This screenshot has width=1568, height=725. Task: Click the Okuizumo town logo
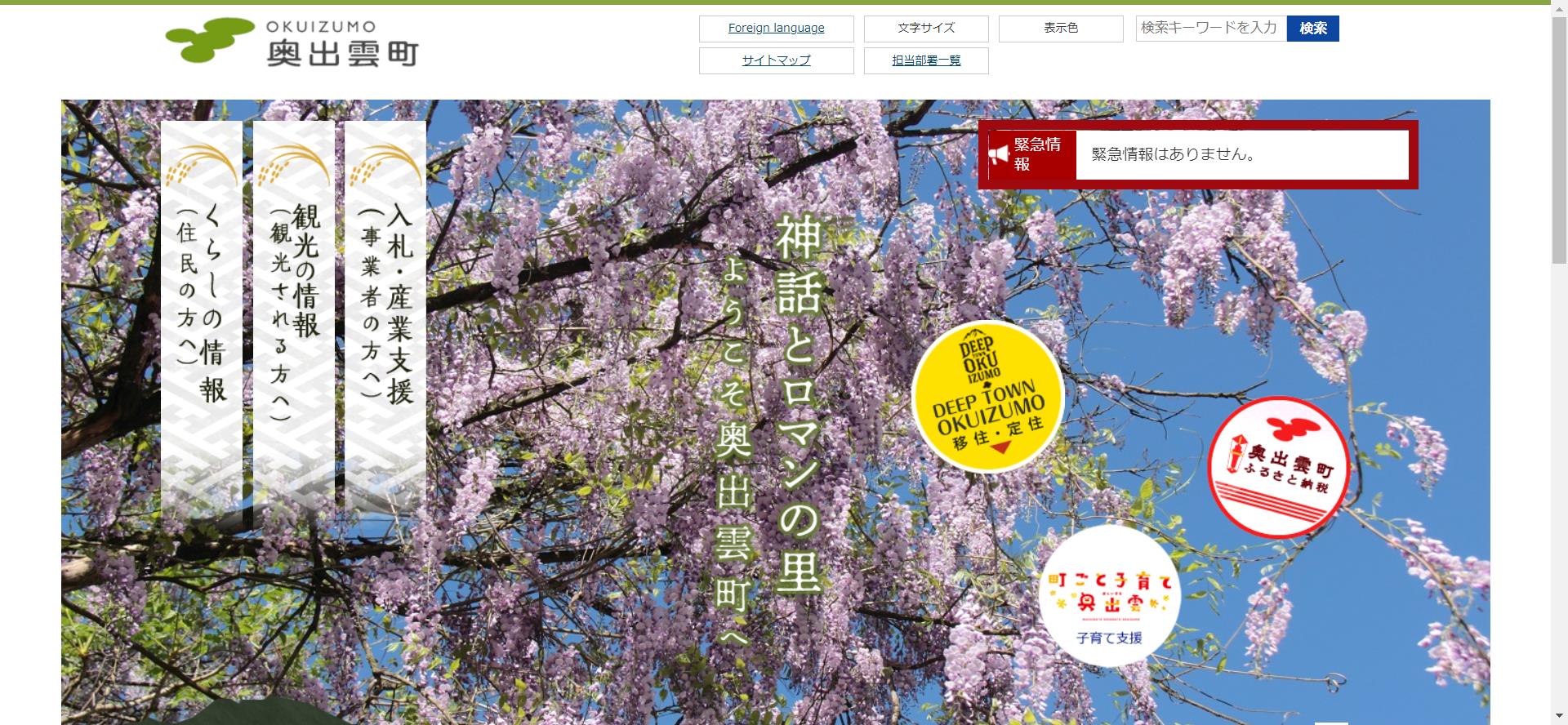292,42
